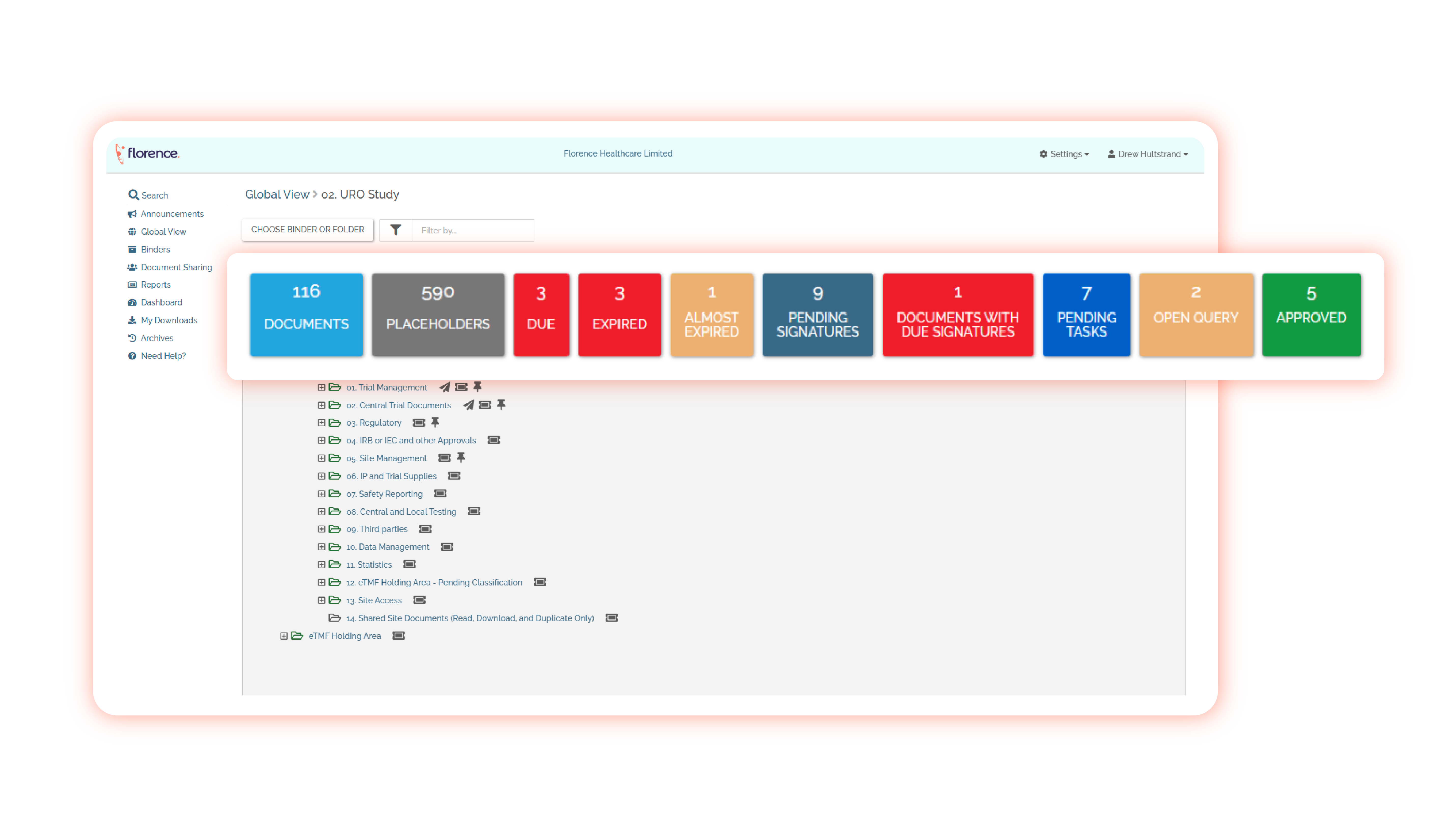Click folder icon of 14. Shared Site Documents
The height and width of the screenshot is (840, 1448).
pos(335,618)
